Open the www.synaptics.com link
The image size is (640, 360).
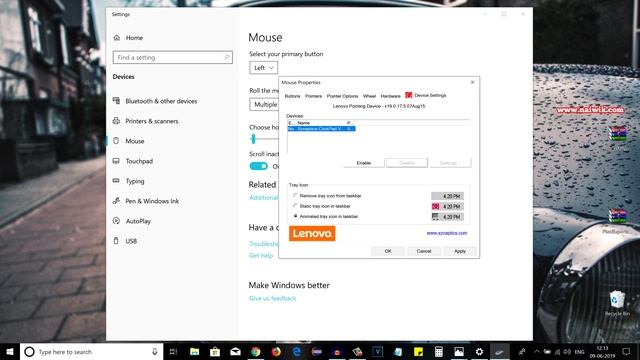coord(447,233)
